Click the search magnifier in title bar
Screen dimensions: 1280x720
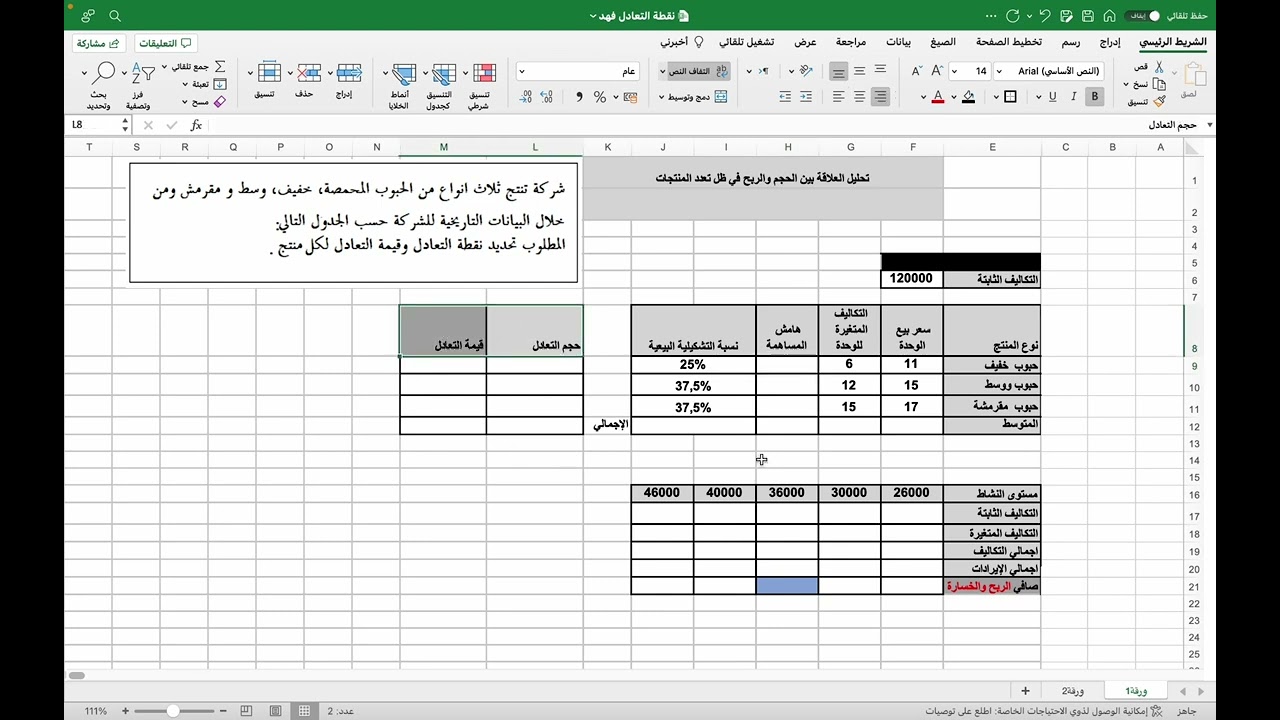115,16
